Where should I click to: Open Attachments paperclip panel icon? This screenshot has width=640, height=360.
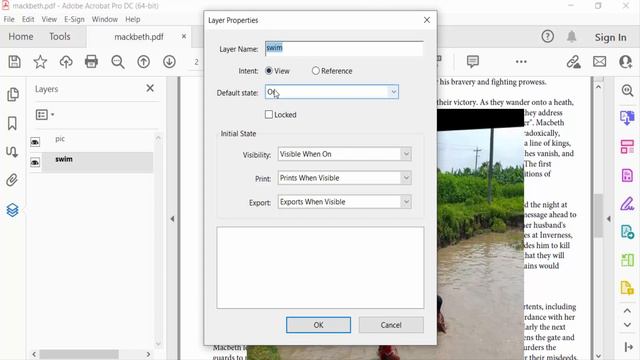tap(12, 180)
